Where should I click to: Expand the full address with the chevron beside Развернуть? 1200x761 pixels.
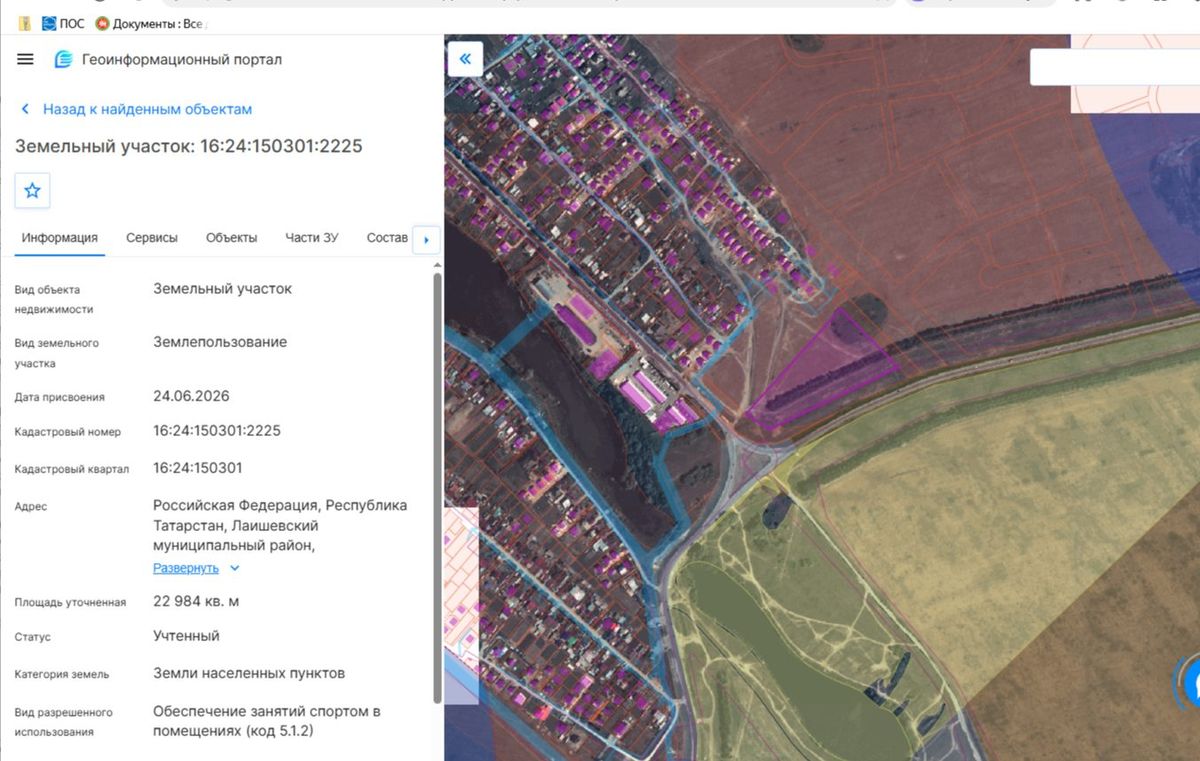[235, 568]
